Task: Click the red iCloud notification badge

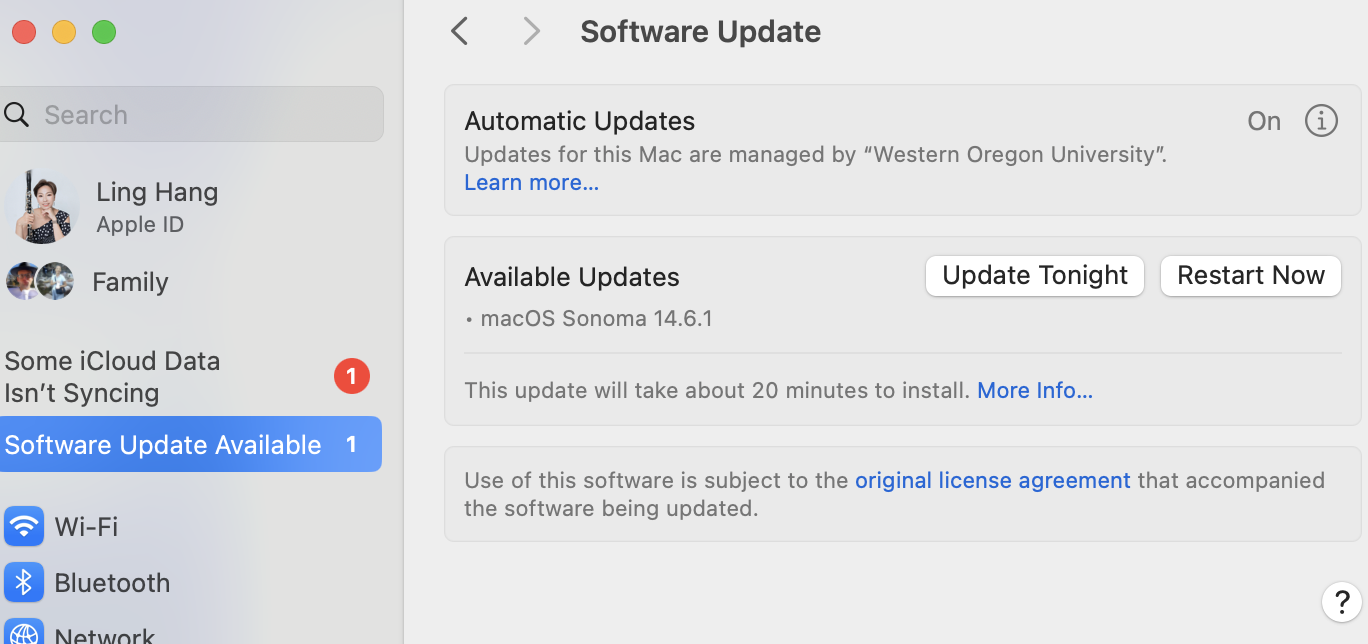Action: pos(351,376)
